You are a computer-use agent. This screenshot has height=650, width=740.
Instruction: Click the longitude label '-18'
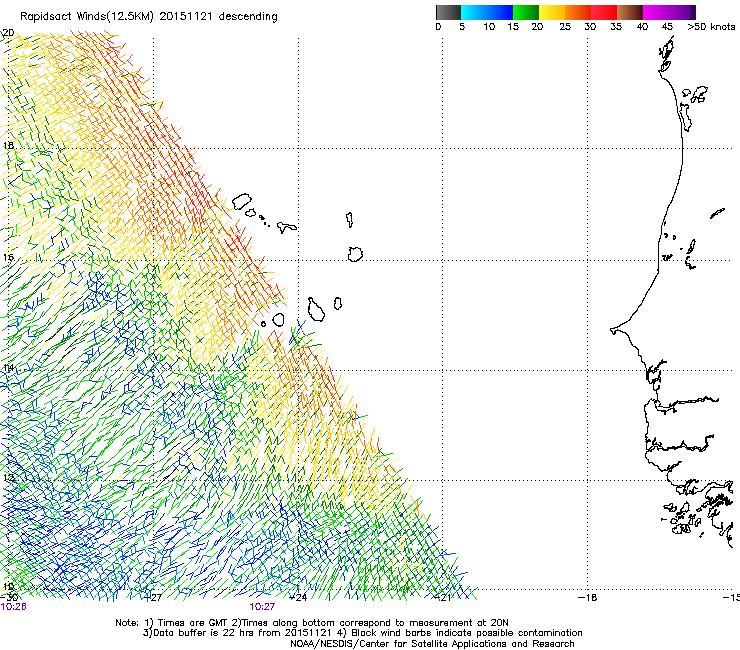587,598
